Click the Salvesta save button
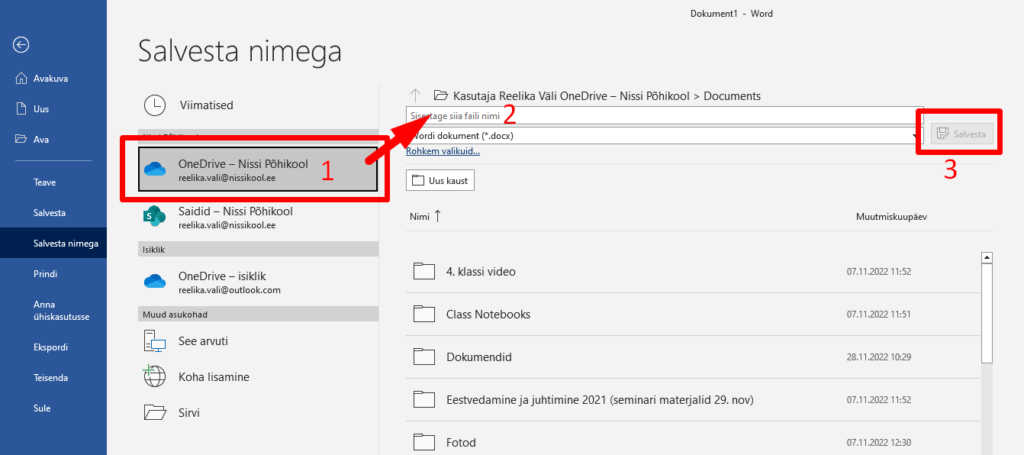Screen dimensions: 1024x455 click(963, 134)
